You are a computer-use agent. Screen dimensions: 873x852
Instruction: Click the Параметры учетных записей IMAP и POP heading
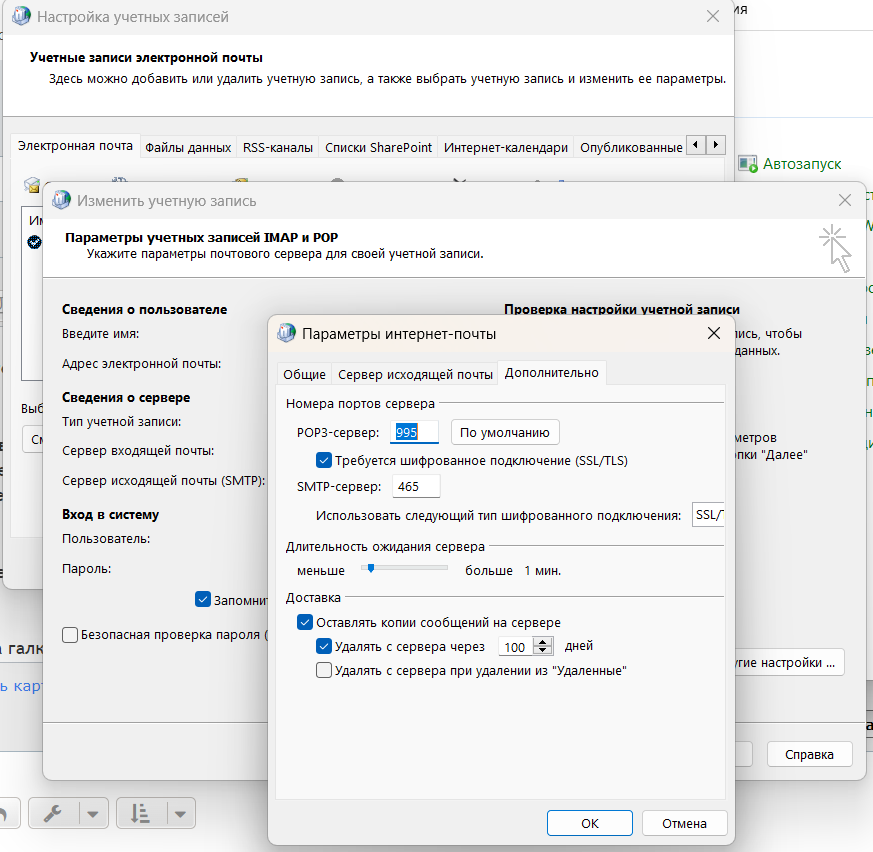pos(202,237)
